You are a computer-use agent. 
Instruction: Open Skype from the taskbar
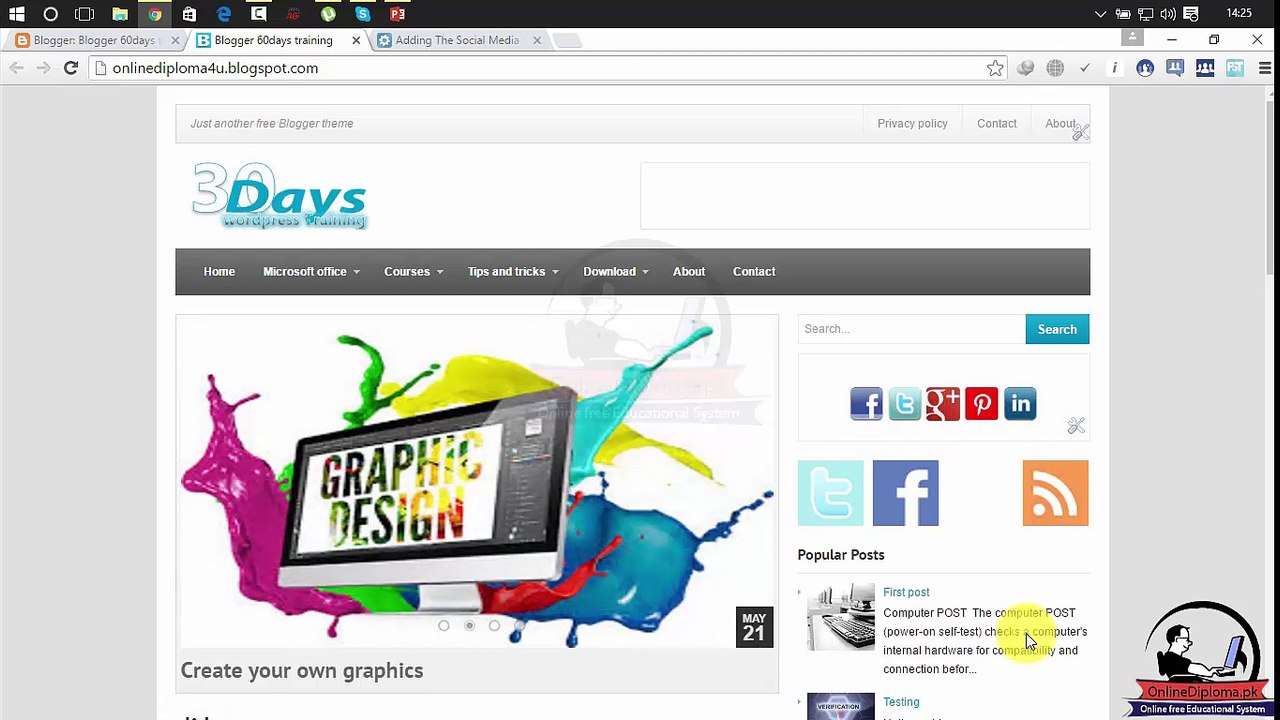click(x=363, y=14)
